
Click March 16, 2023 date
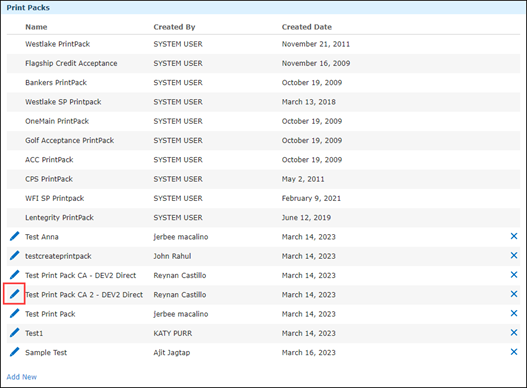[x=309, y=353]
